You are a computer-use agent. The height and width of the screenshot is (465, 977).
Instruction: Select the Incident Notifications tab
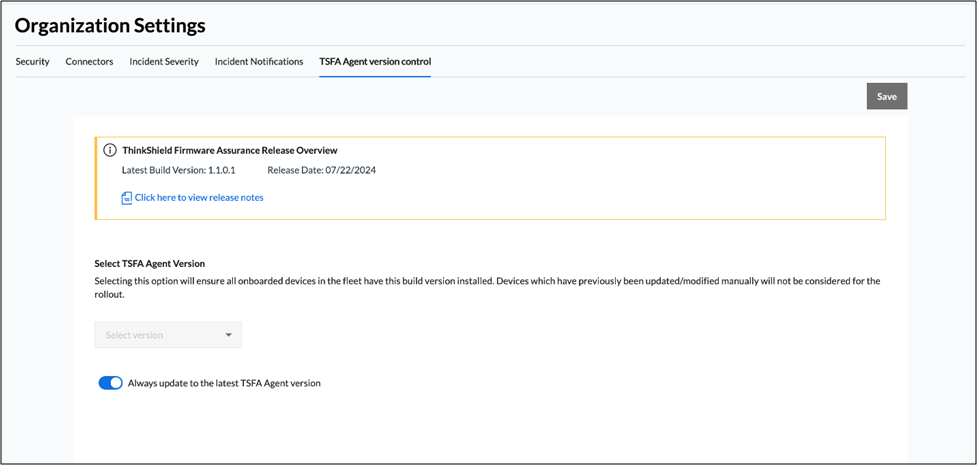click(259, 62)
